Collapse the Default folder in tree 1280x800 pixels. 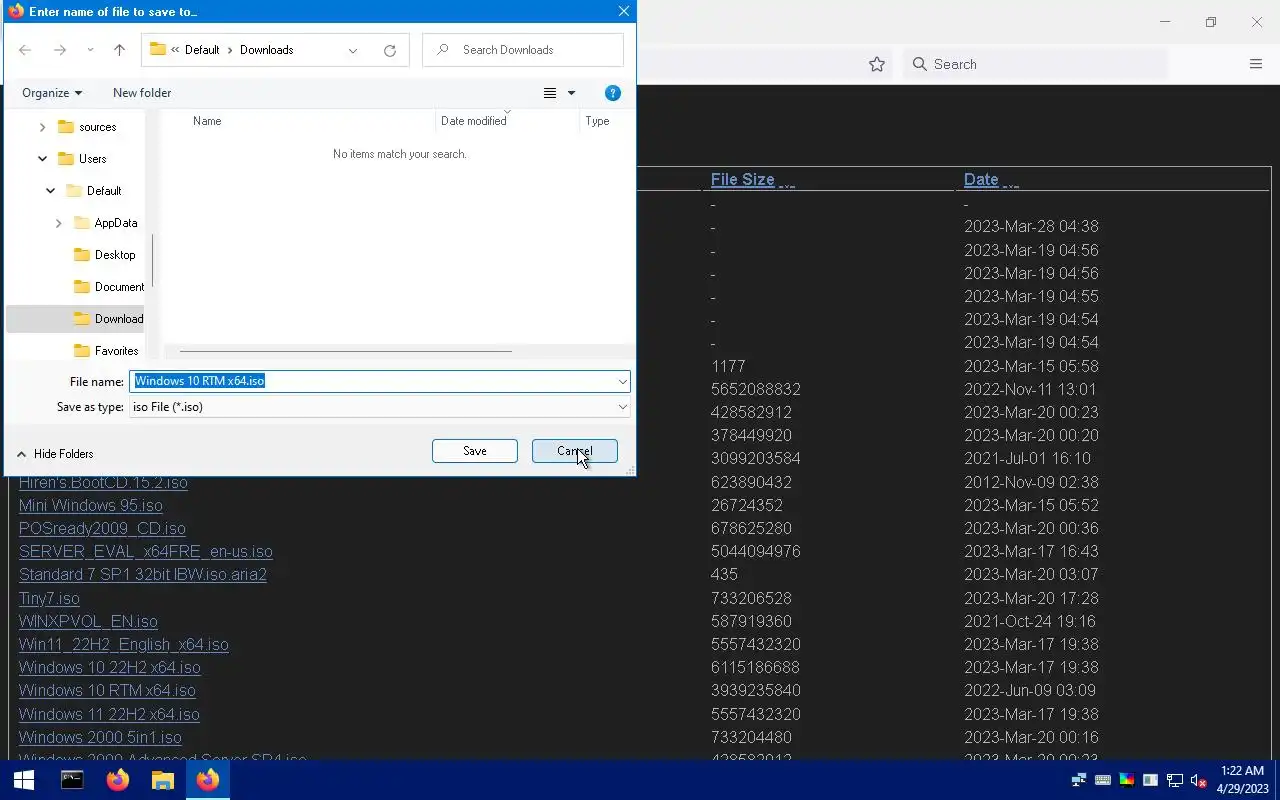(51, 191)
